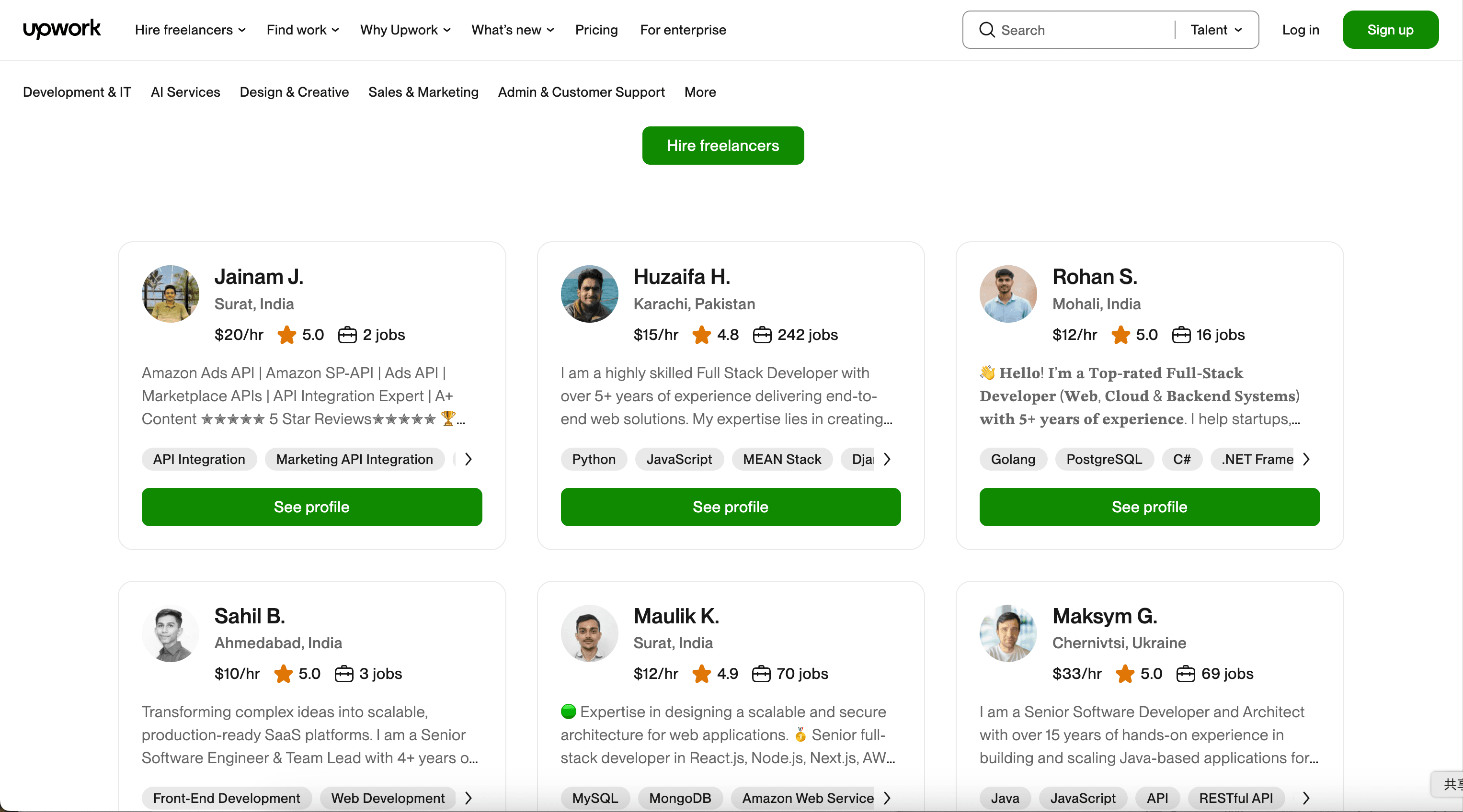Click the star rating icon on Jainam J.'s card
Viewport: 1463px width, 812px height.
(x=286, y=335)
